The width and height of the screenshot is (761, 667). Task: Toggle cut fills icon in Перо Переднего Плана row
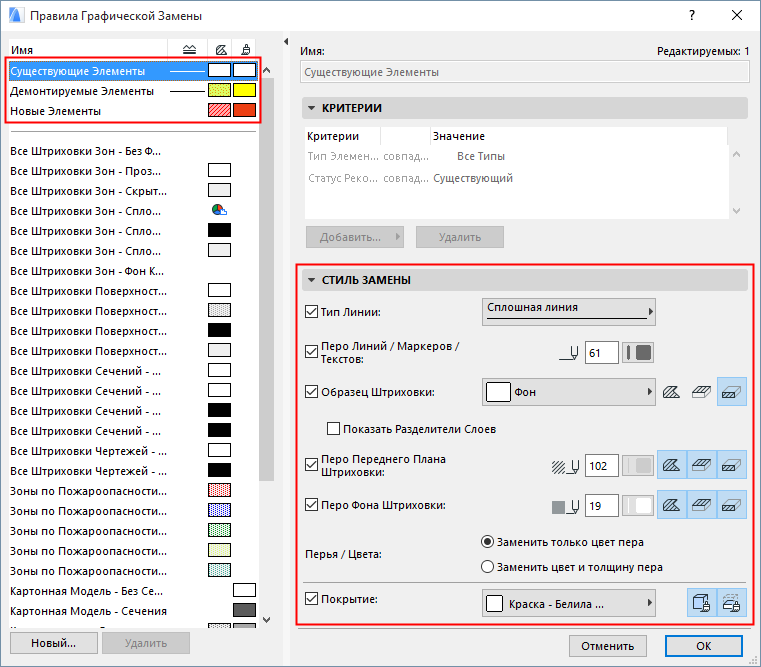point(731,465)
